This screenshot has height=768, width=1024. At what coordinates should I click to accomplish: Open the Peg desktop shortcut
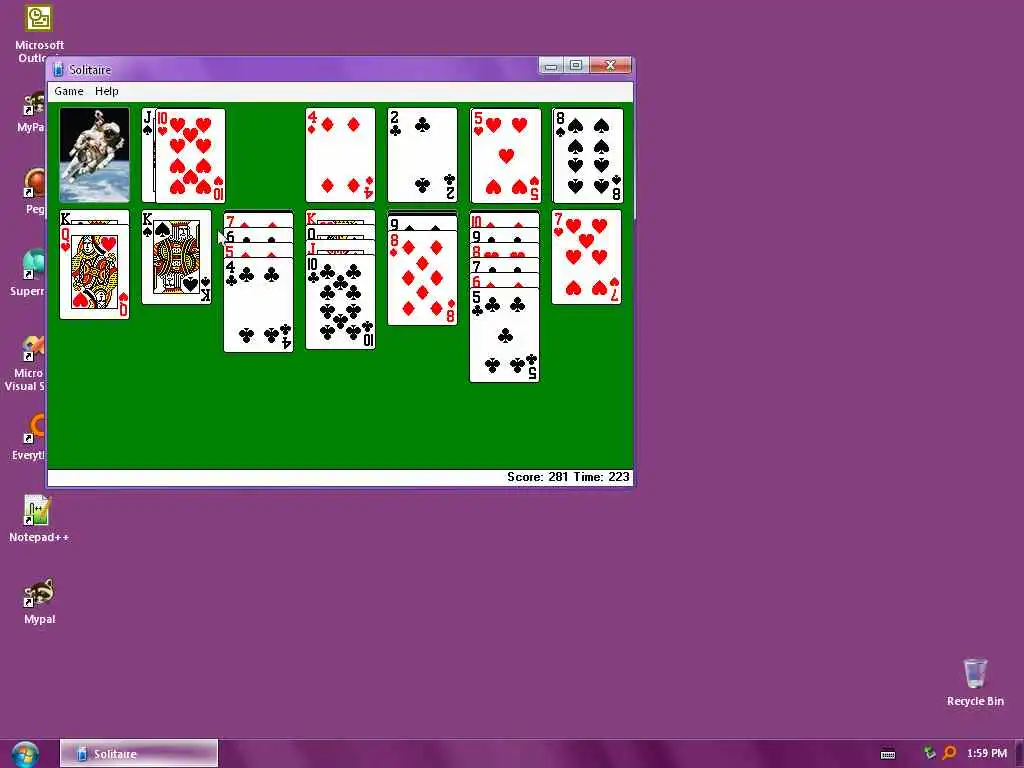(34, 191)
